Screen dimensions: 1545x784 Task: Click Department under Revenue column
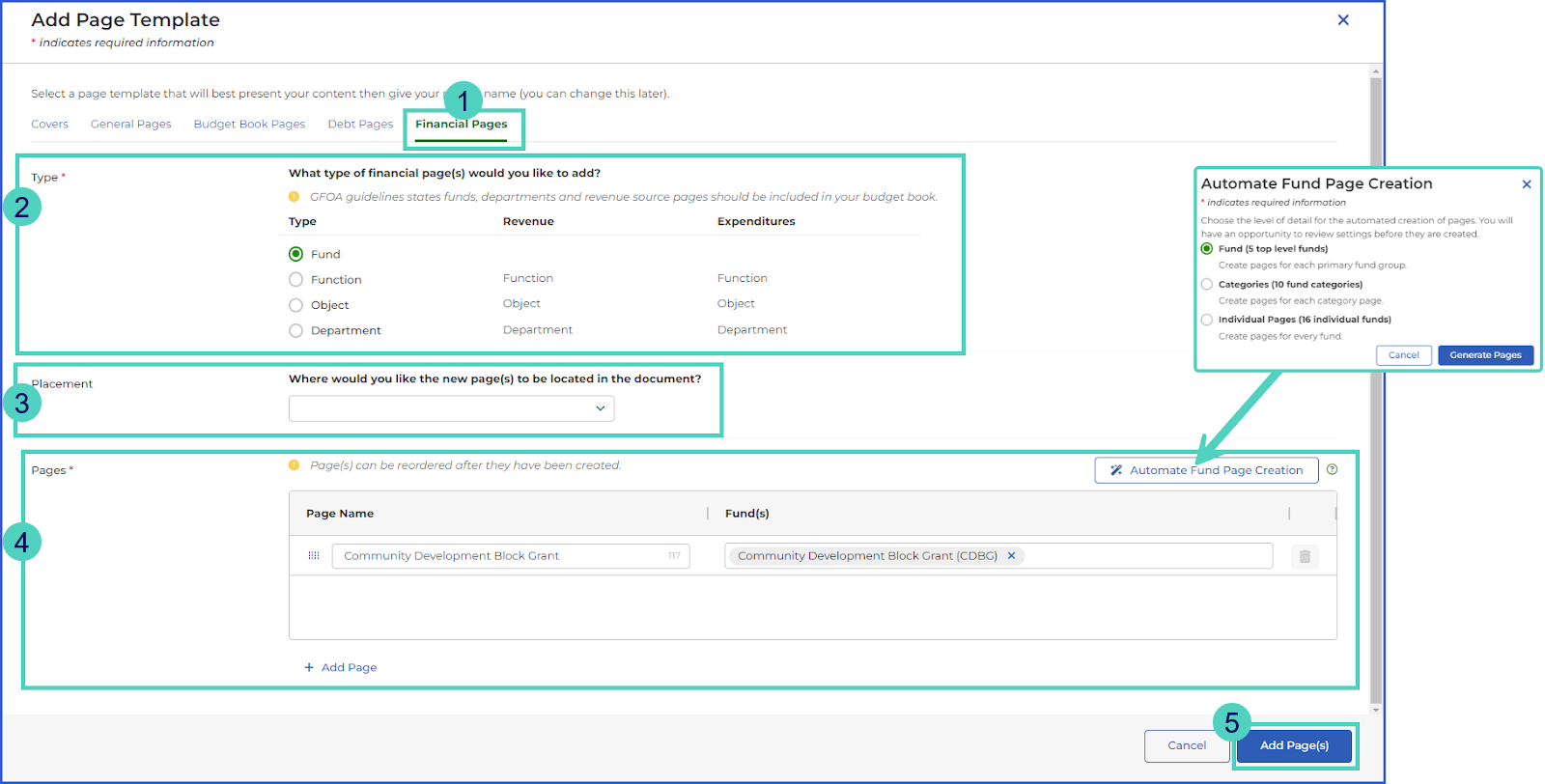click(538, 329)
